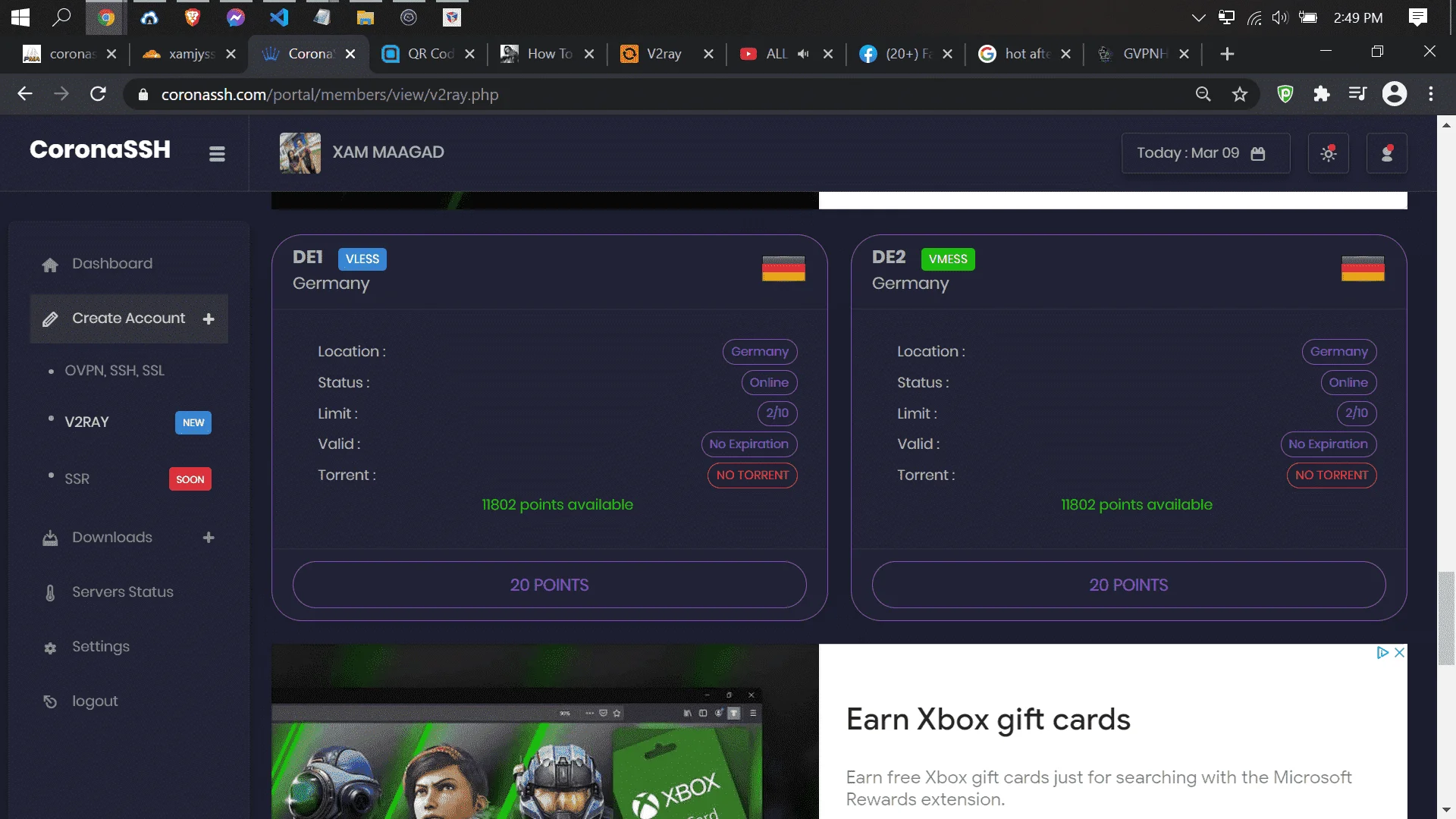Click NO TORRENT tag on DE1 card
The width and height of the screenshot is (1456, 819).
coord(752,475)
